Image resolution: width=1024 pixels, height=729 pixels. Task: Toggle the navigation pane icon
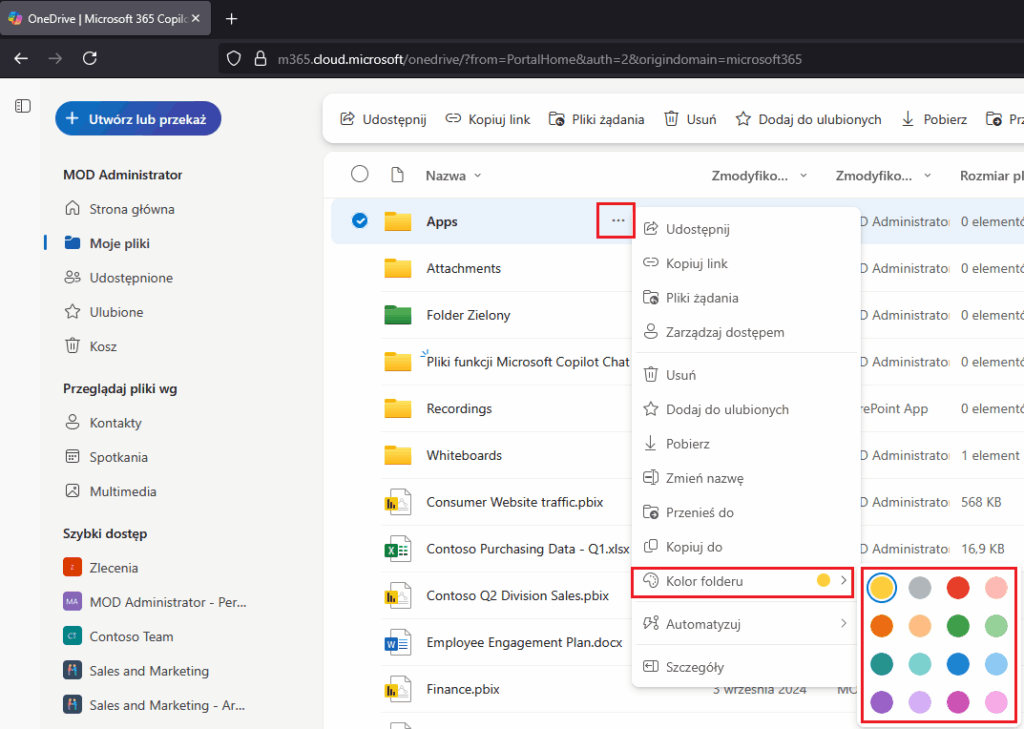click(23, 106)
